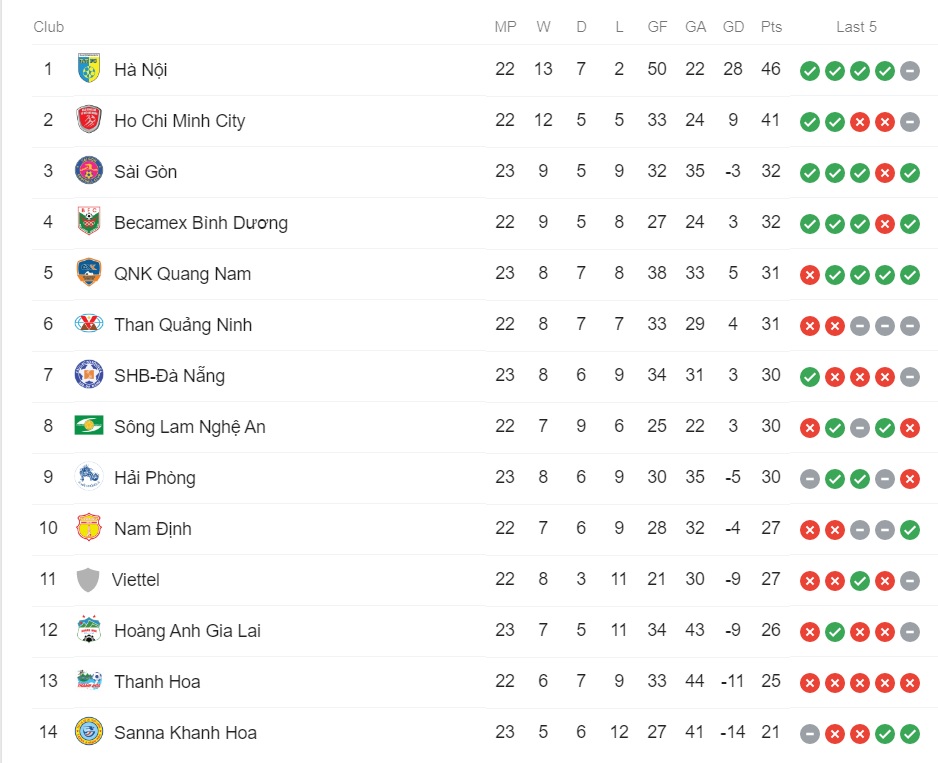This screenshot has height=763, width=938.
Task: Click the GD column header
Action: (x=733, y=27)
